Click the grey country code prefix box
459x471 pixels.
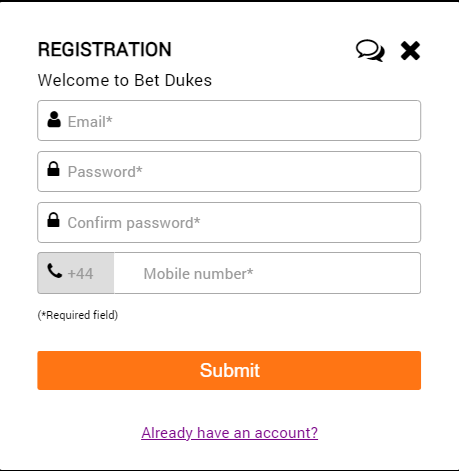point(76,273)
